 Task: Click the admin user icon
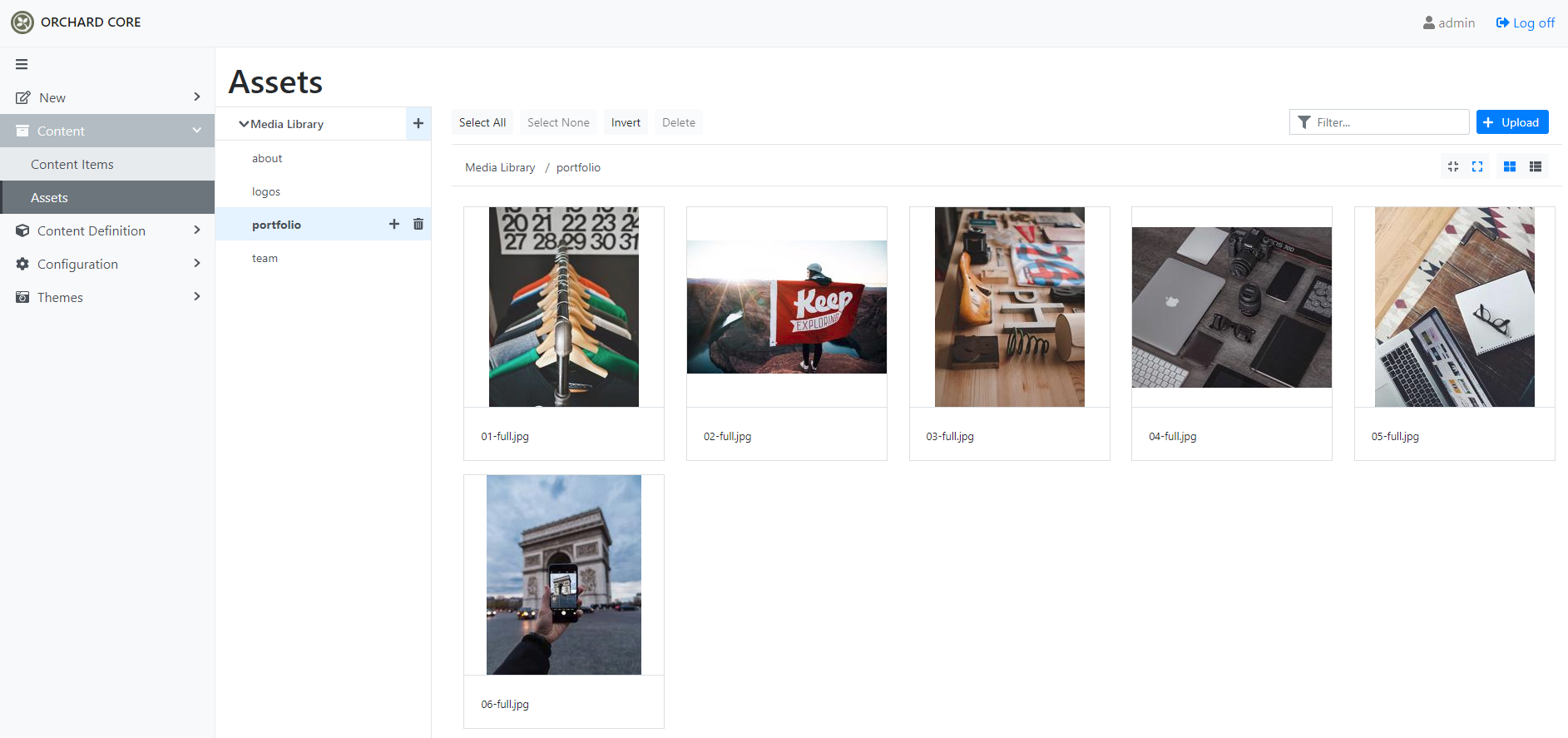coord(1429,22)
